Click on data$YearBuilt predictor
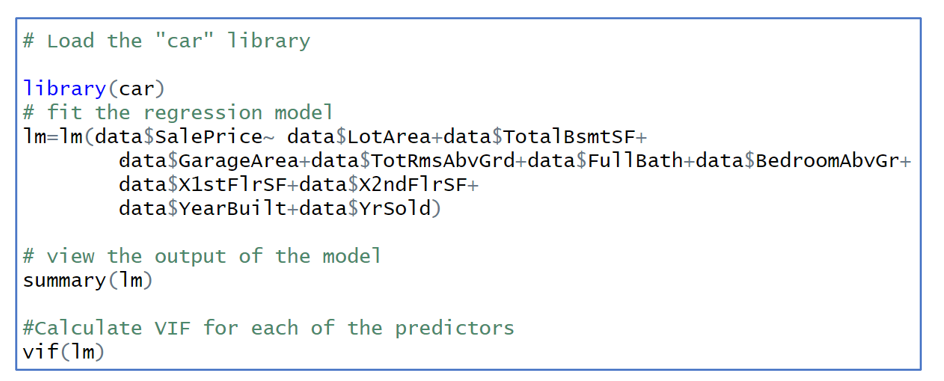The image size is (944, 381). tap(203, 209)
